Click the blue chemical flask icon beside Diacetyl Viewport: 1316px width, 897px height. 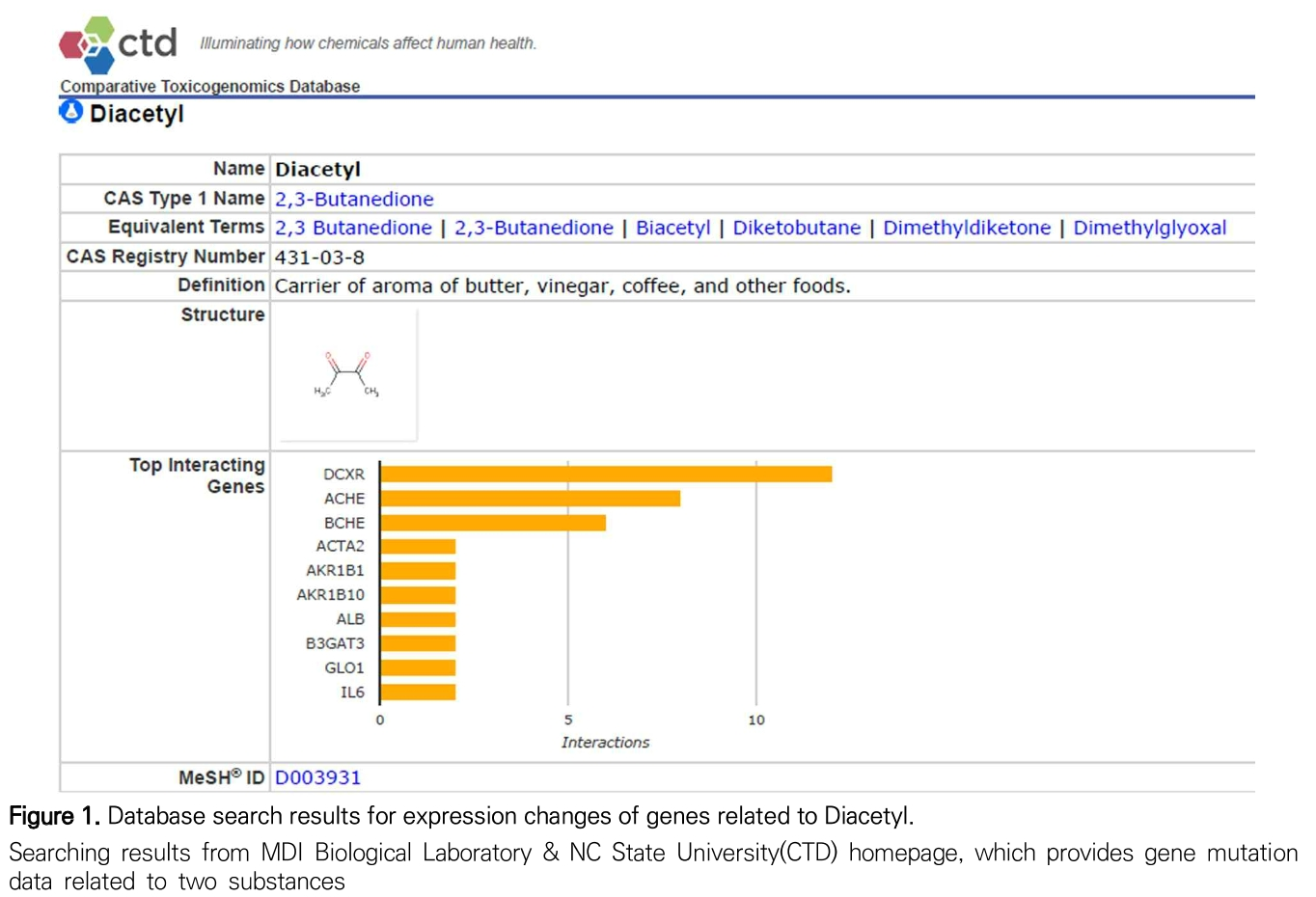point(71,112)
